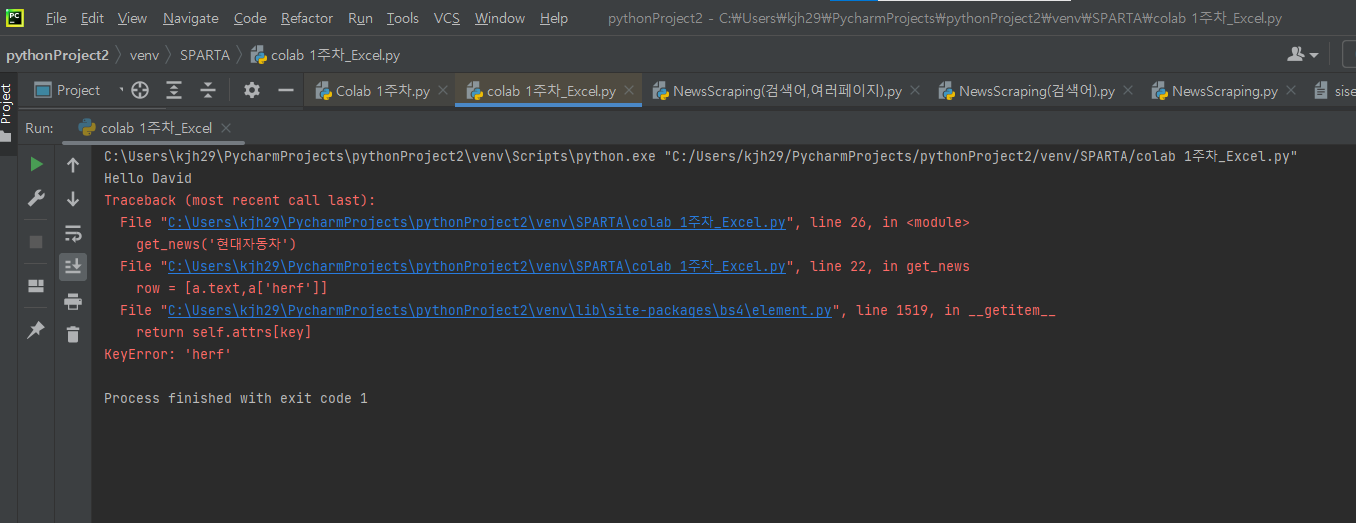Clear all console output with the trash icon
Screen dimensions: 1356x523
pyautogui.click(x=73, y=335)
